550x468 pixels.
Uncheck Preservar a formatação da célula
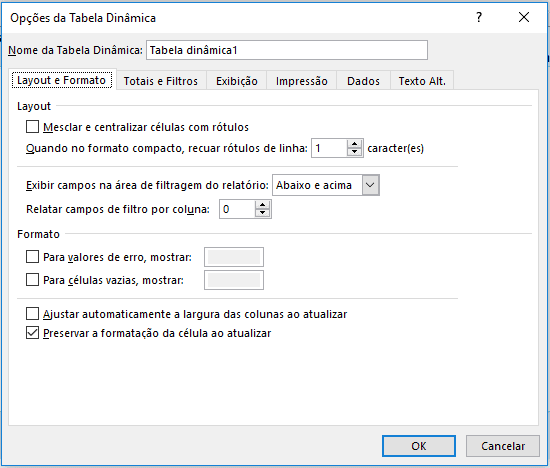tap(32, 333)
